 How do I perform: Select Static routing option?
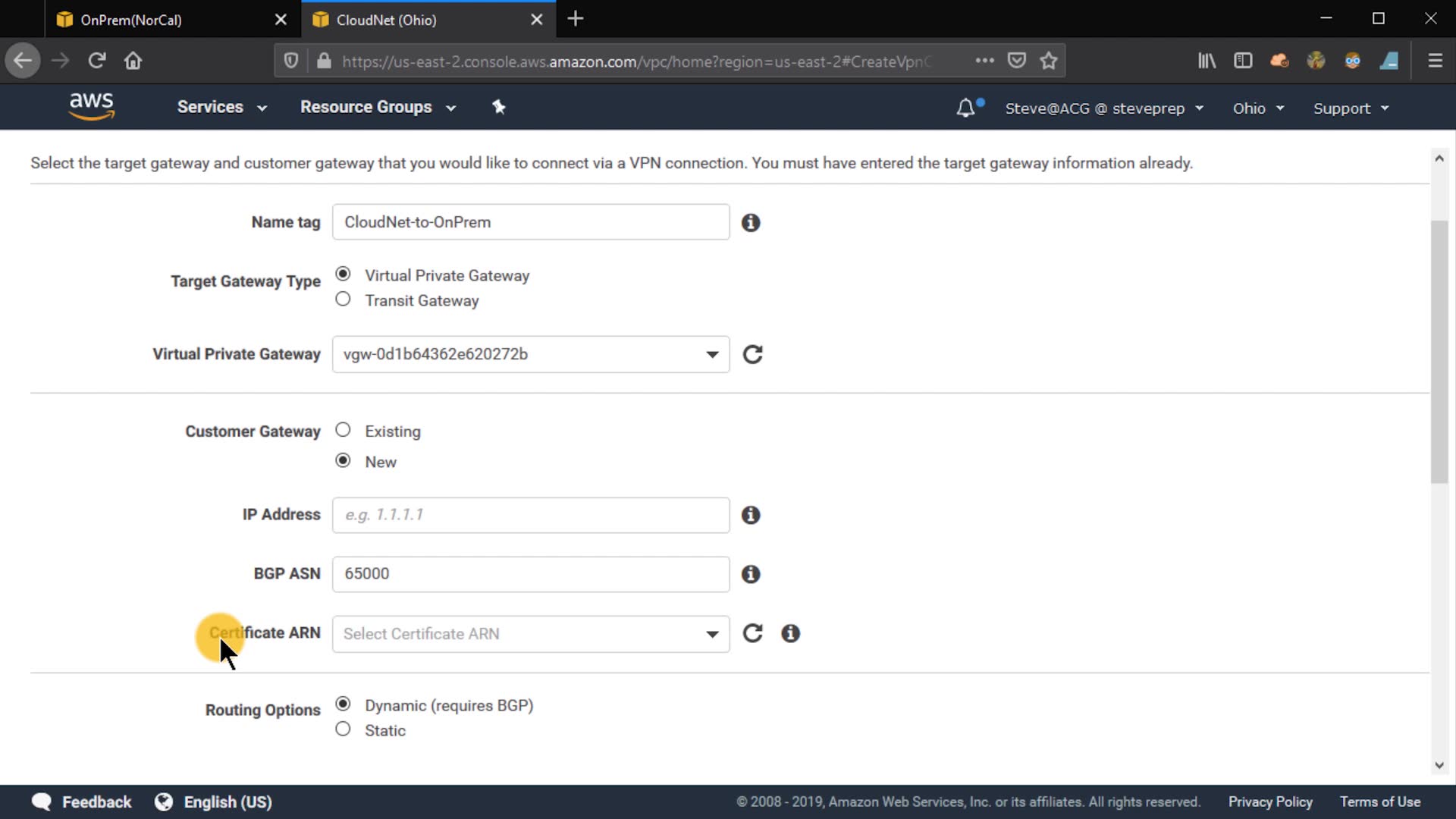click(343, 730)
